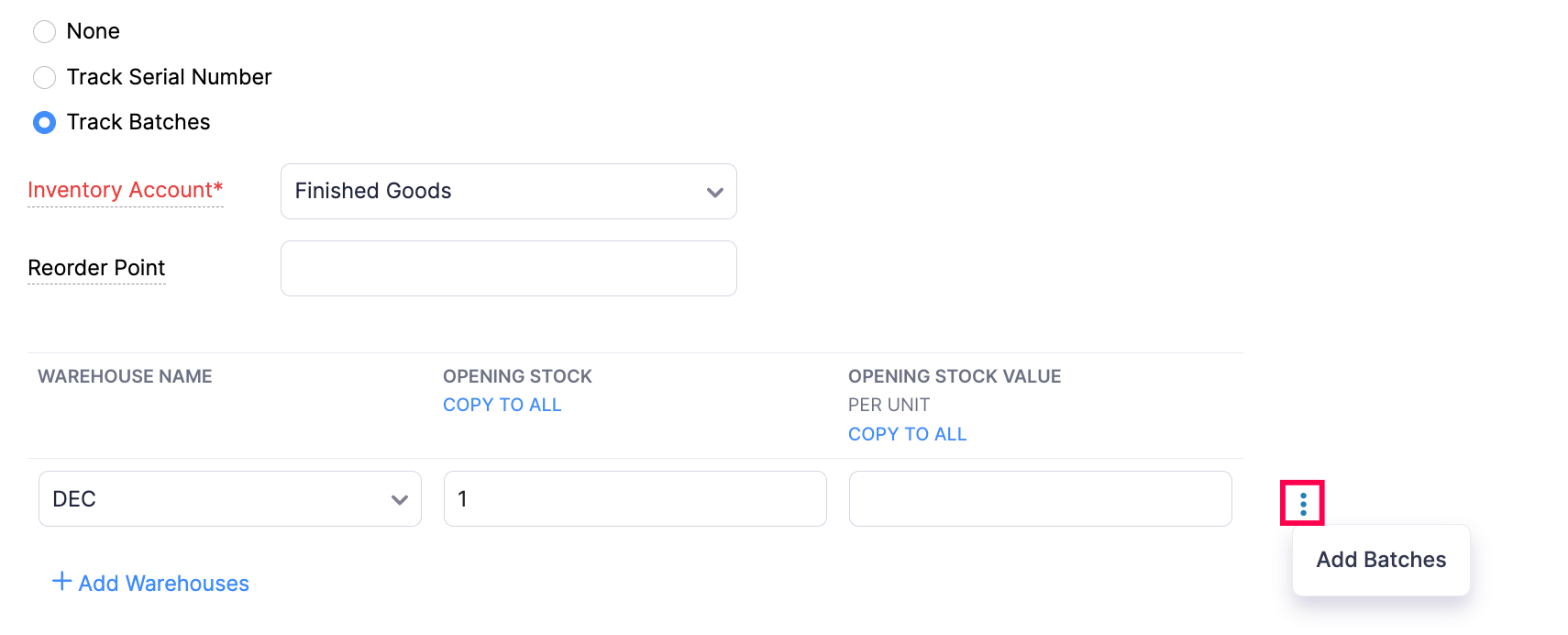Select Track Batches
Image resolution: width=1568 pixels, height=635 pixels.
(x=44, y=122)
